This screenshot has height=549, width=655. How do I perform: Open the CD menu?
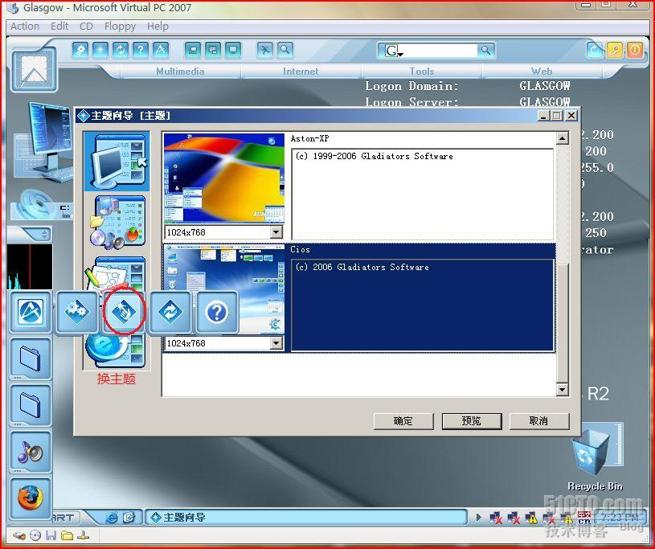[86, 26]
